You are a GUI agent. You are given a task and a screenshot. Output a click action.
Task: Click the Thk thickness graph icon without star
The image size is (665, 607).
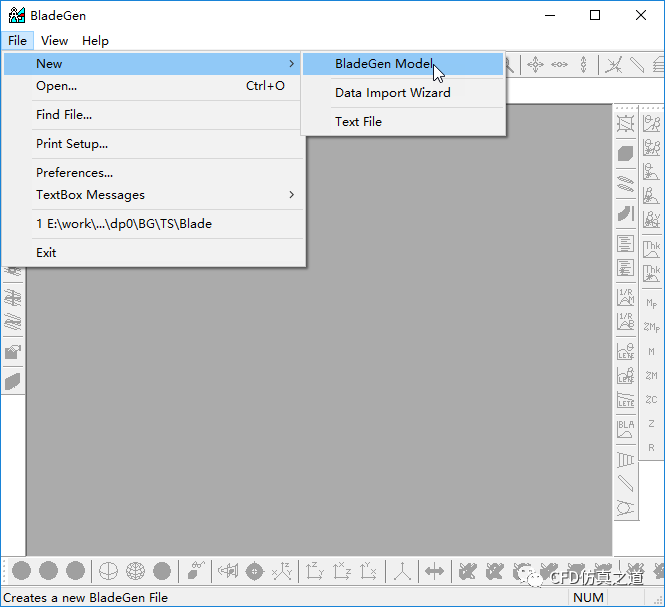[651, 249]
